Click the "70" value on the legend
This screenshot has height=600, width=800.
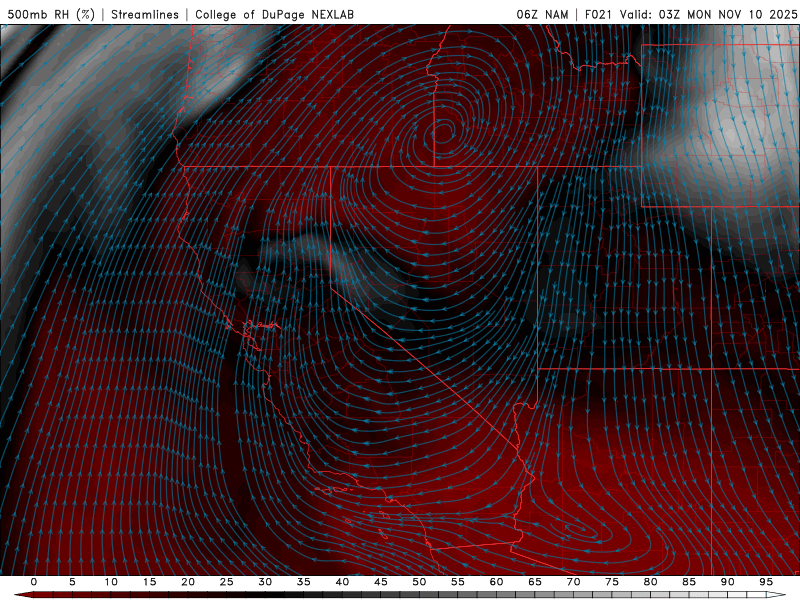(573, 582)
